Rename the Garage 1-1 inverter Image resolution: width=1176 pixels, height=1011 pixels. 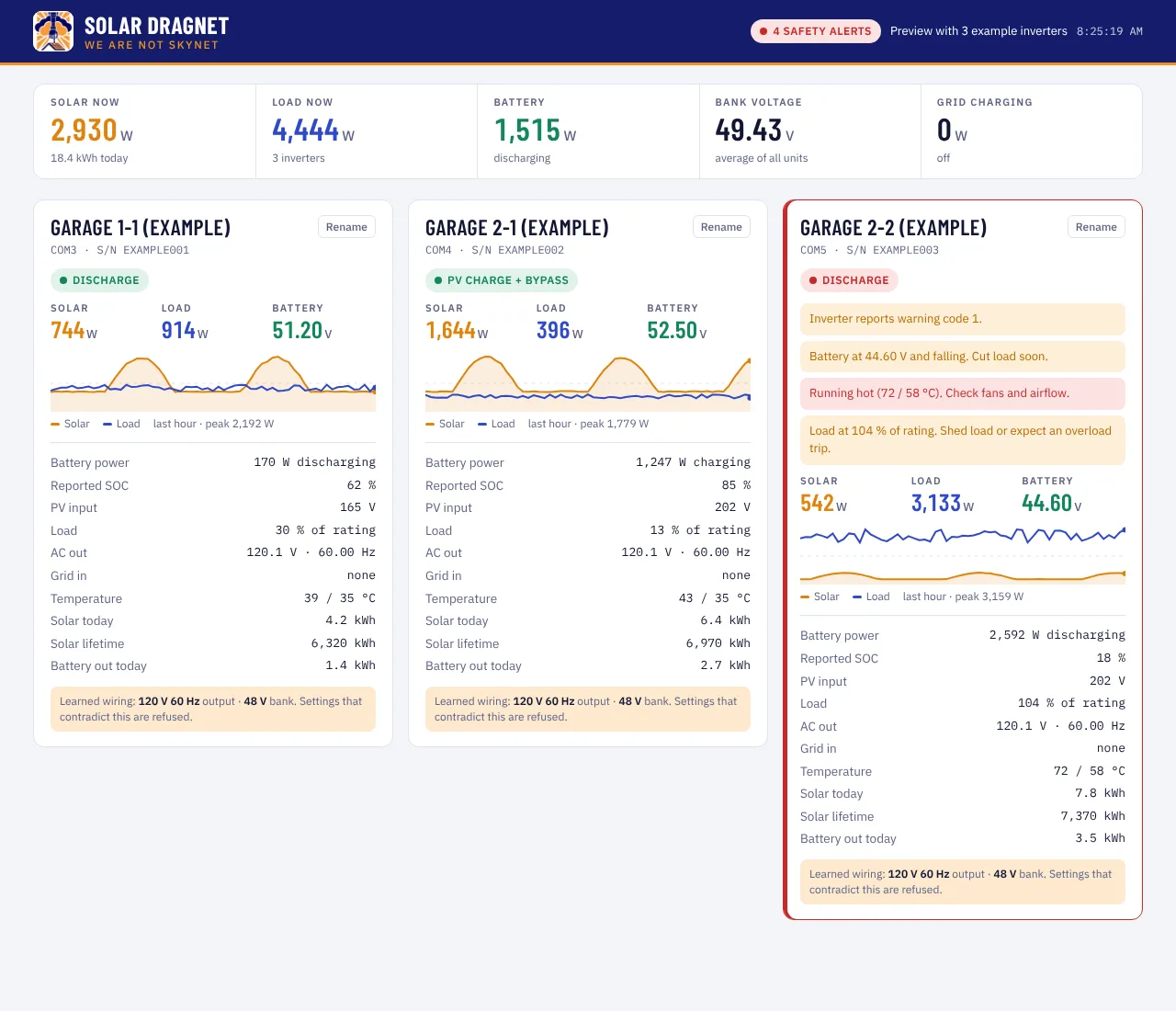346,227
